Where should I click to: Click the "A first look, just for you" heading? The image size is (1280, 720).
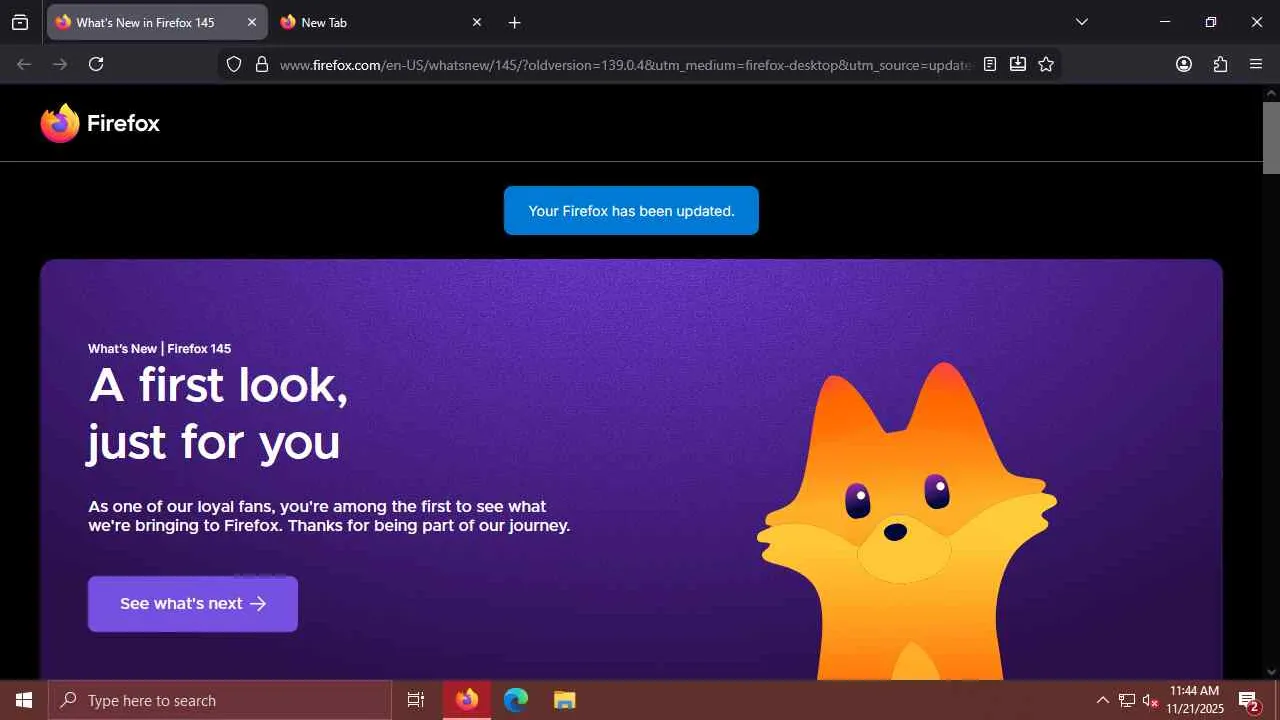pos(219,414)
